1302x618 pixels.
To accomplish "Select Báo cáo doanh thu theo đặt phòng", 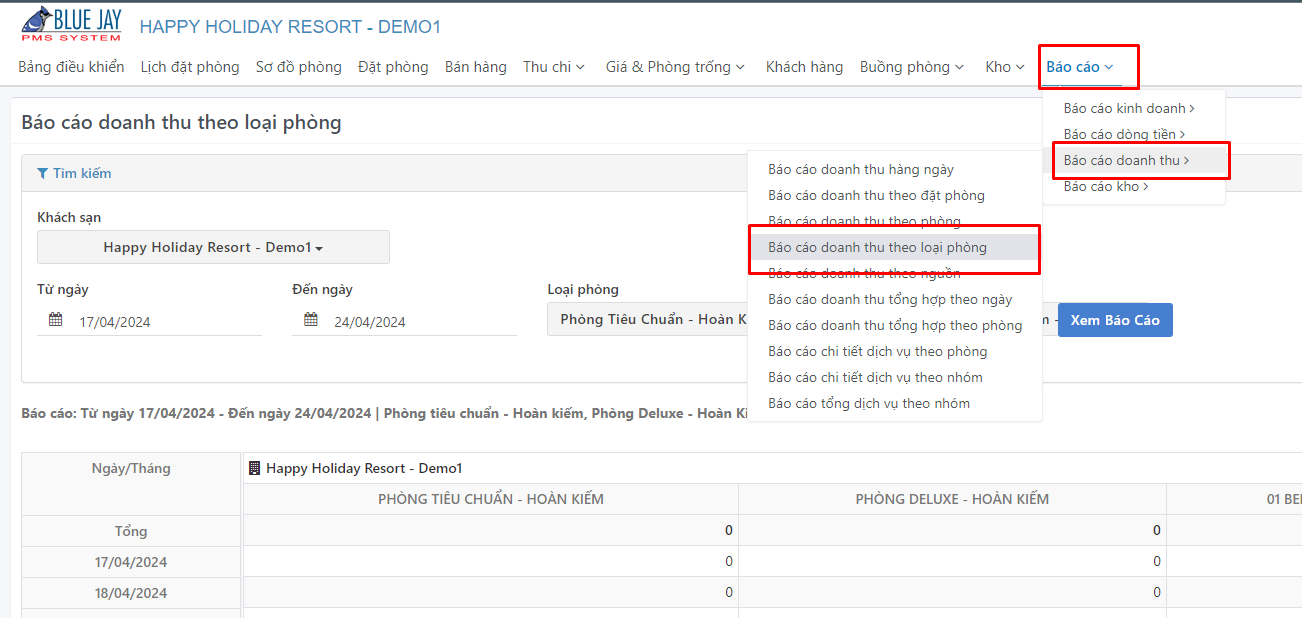I will coord(876,195).
